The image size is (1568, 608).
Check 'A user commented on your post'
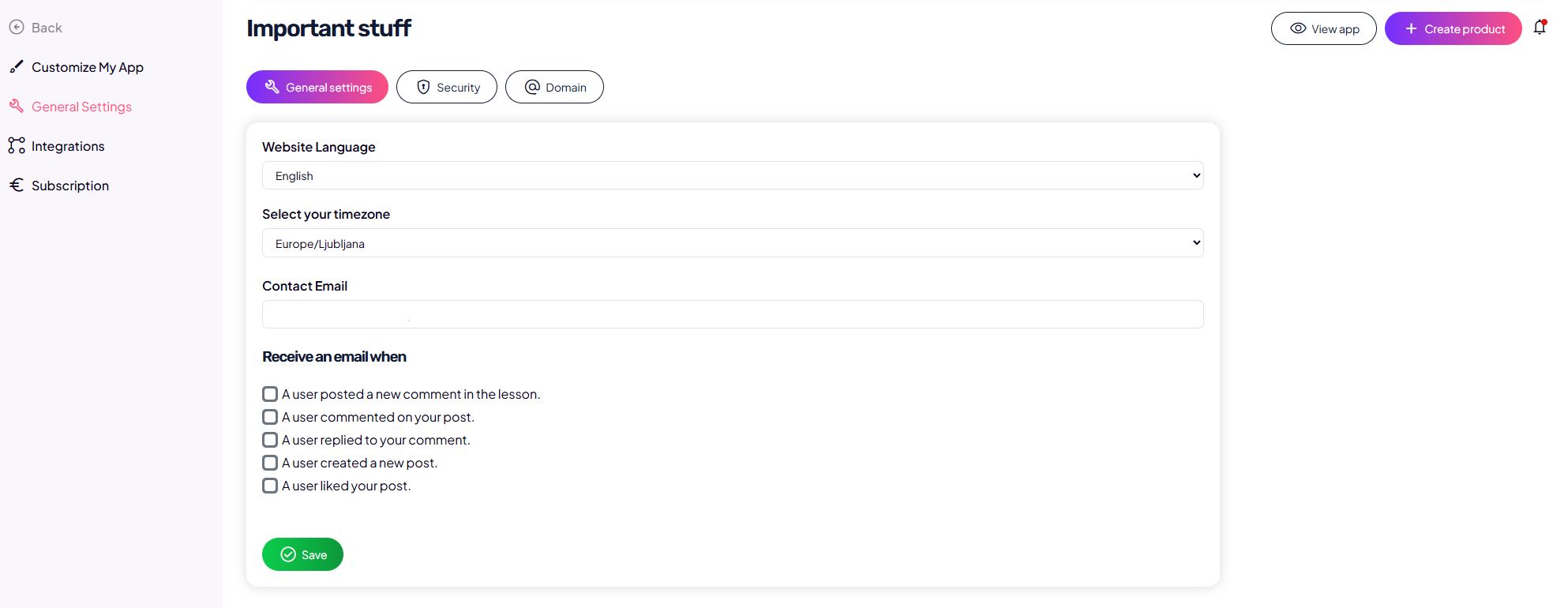(x=270, y=417)
